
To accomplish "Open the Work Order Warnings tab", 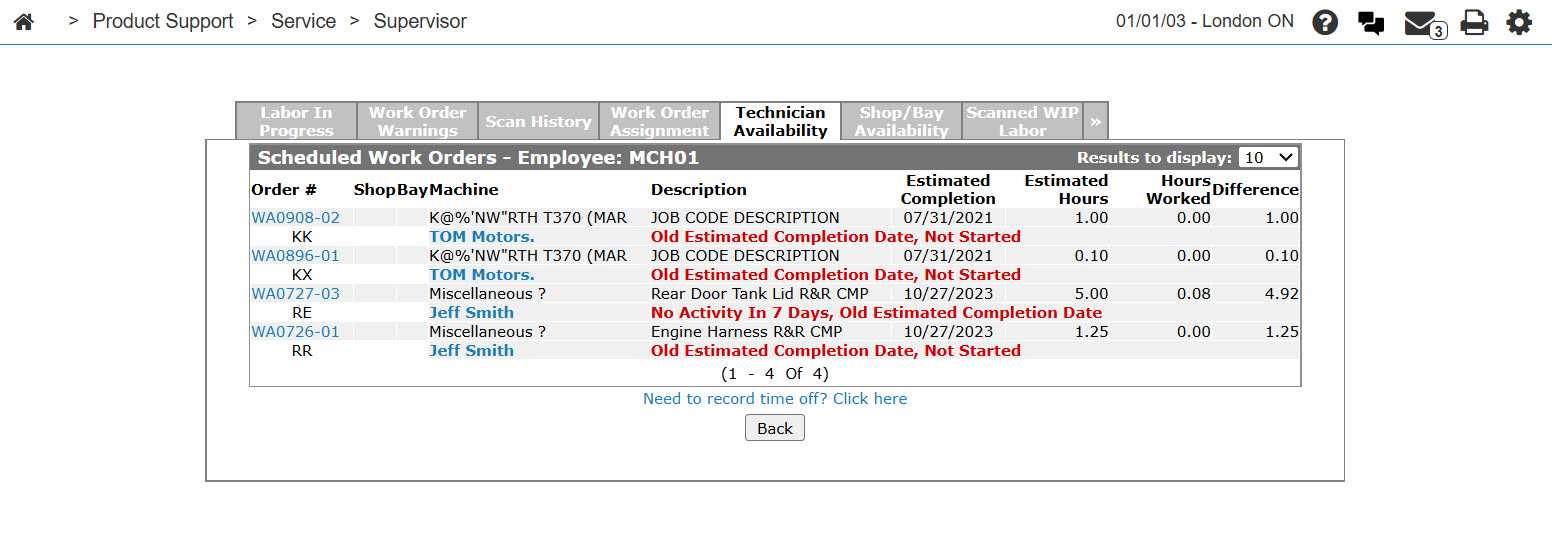I will click(x=417, y=121).
